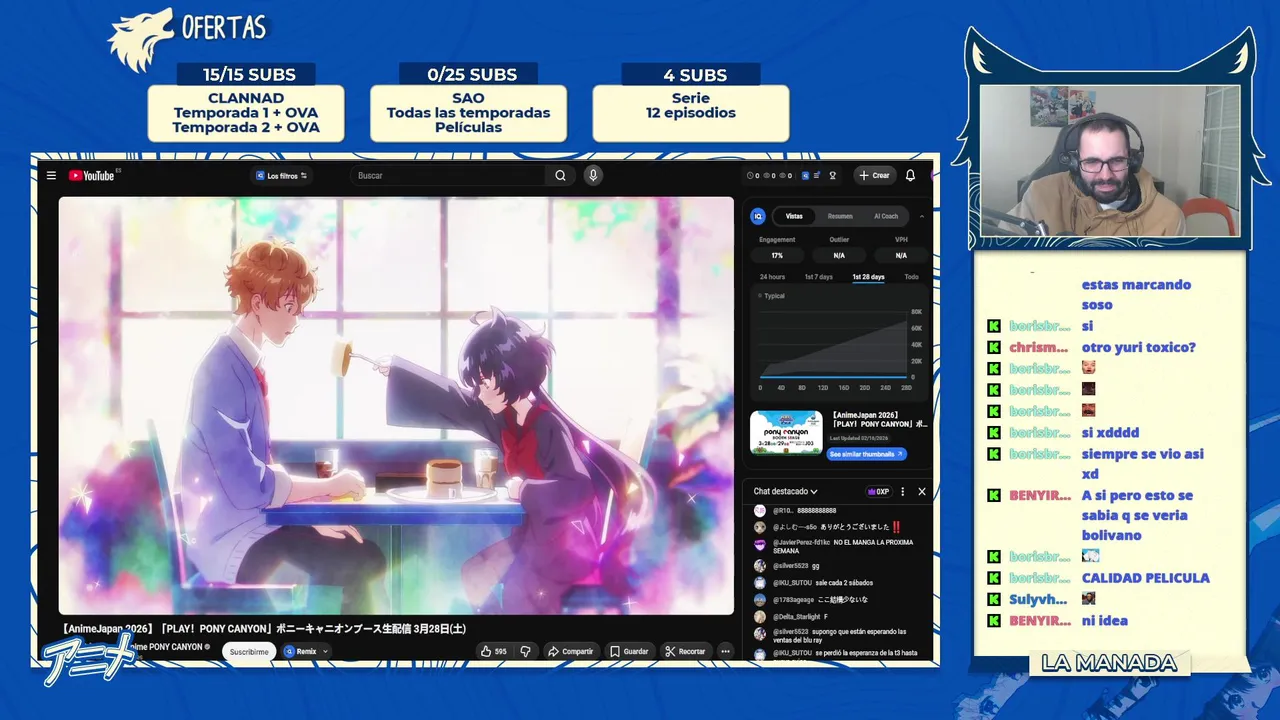
Task: Focus the Buscar search field
Action: click(448, 175)
